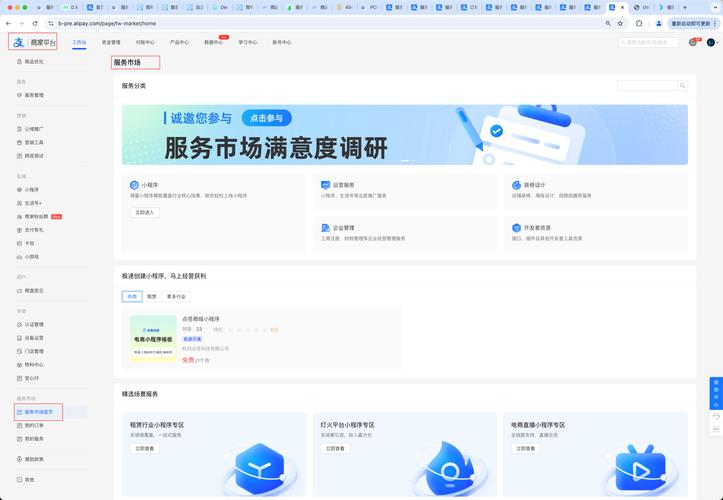This screenshot has width=723, height=500.
Task: Open the 小程序 sidebar item icon
Action: click(19, 190)
